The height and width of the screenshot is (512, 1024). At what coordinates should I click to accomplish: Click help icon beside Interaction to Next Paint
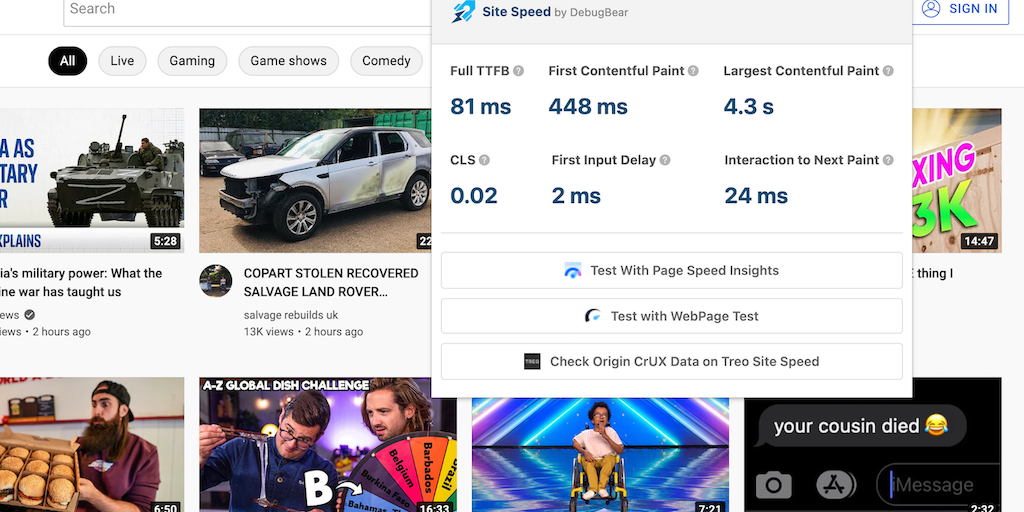click(888, 160)
